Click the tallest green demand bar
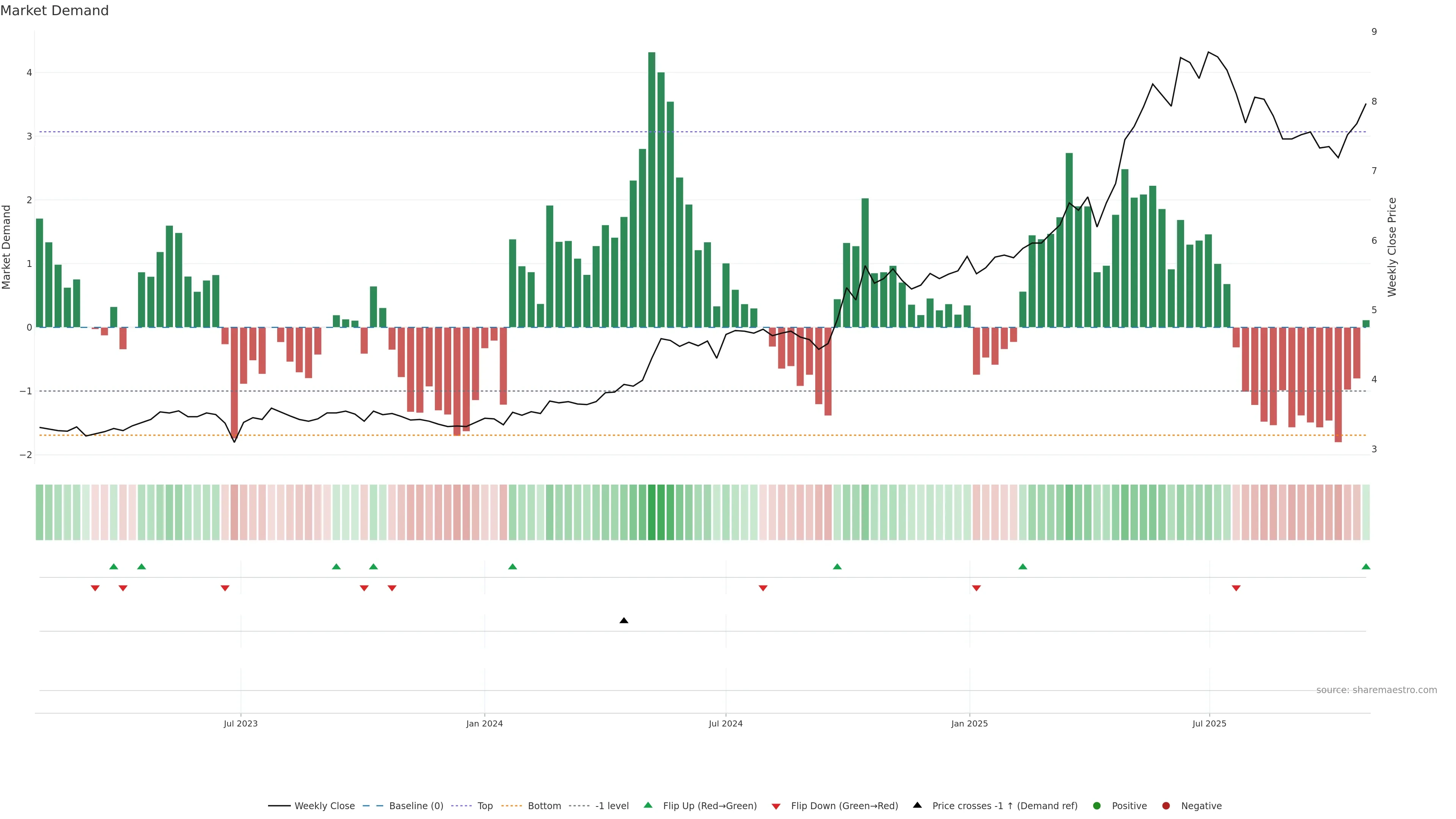The height and width of the screenshot is (819, 1456). 652,189
